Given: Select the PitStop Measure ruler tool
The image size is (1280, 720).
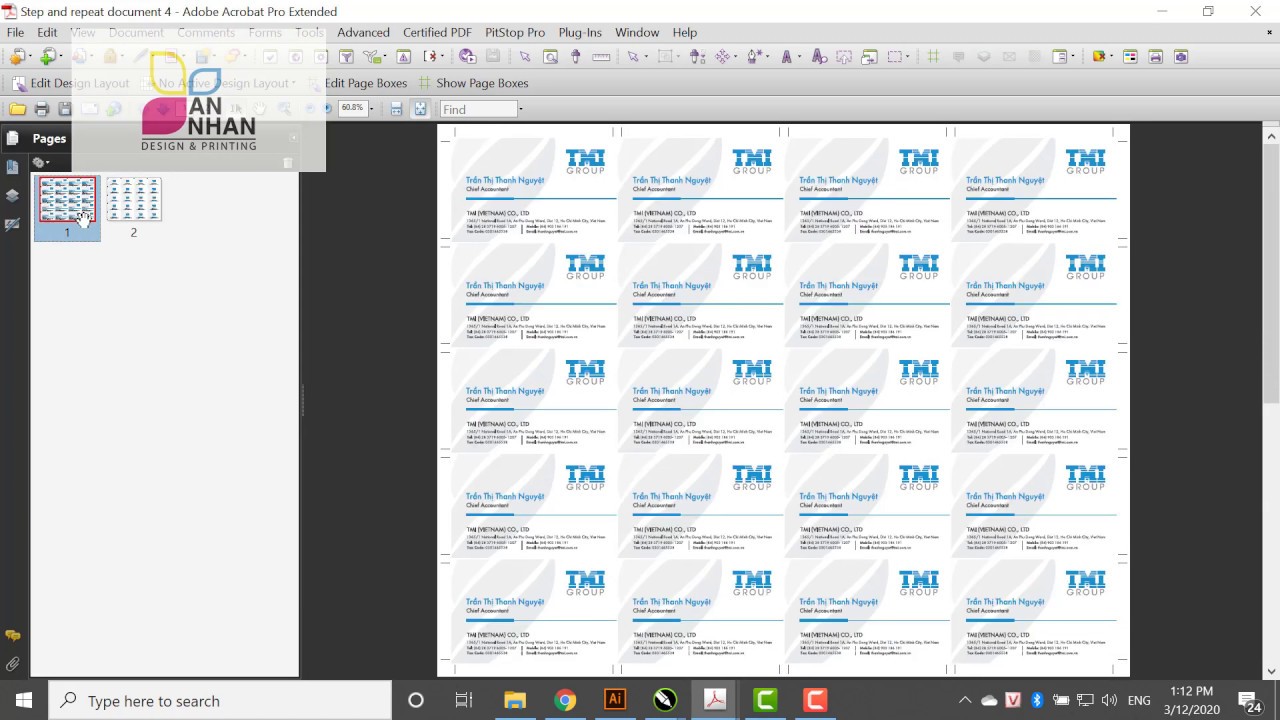Looking at the screenshot, I should point(601,57).
